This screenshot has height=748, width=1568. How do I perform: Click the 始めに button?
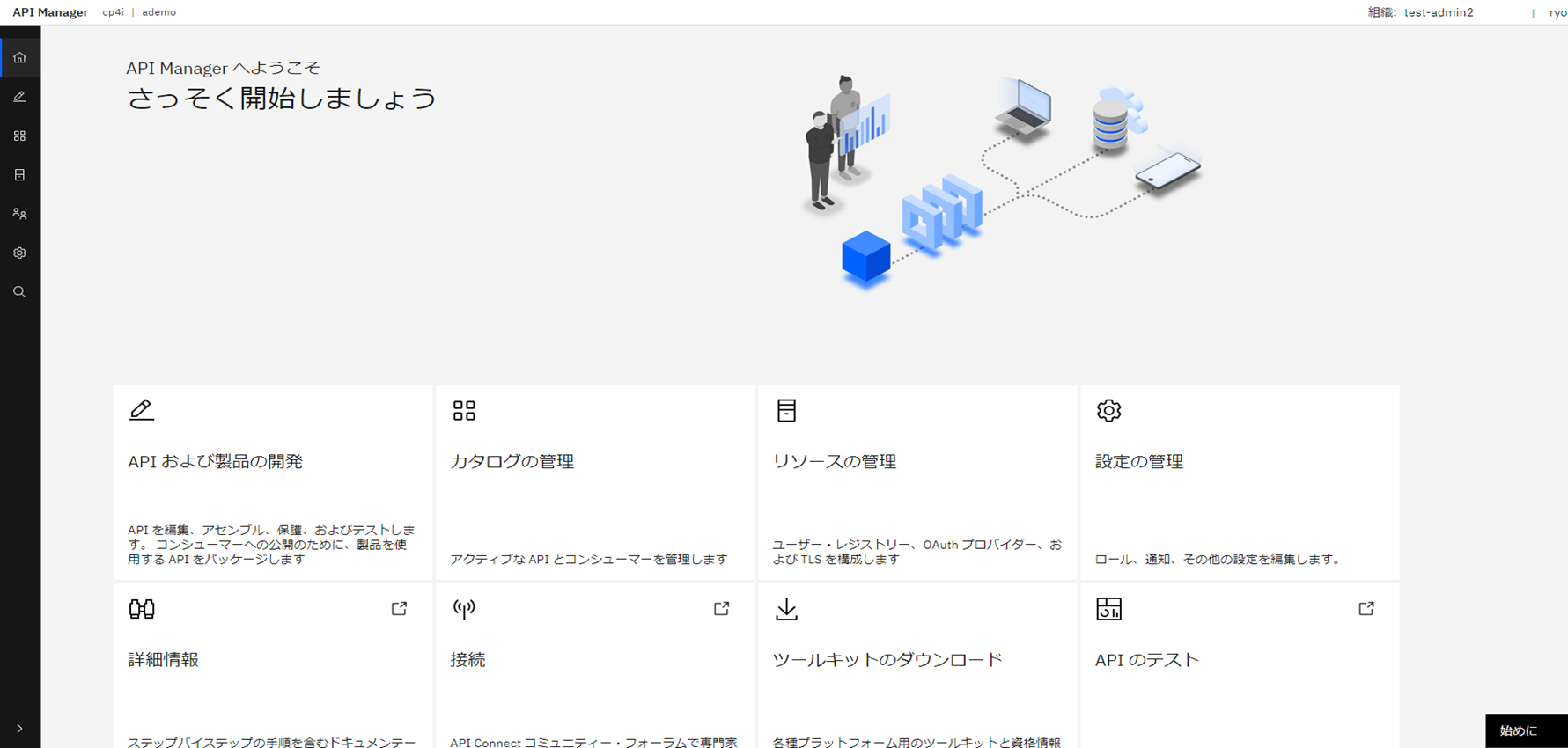coord(1527,730)
